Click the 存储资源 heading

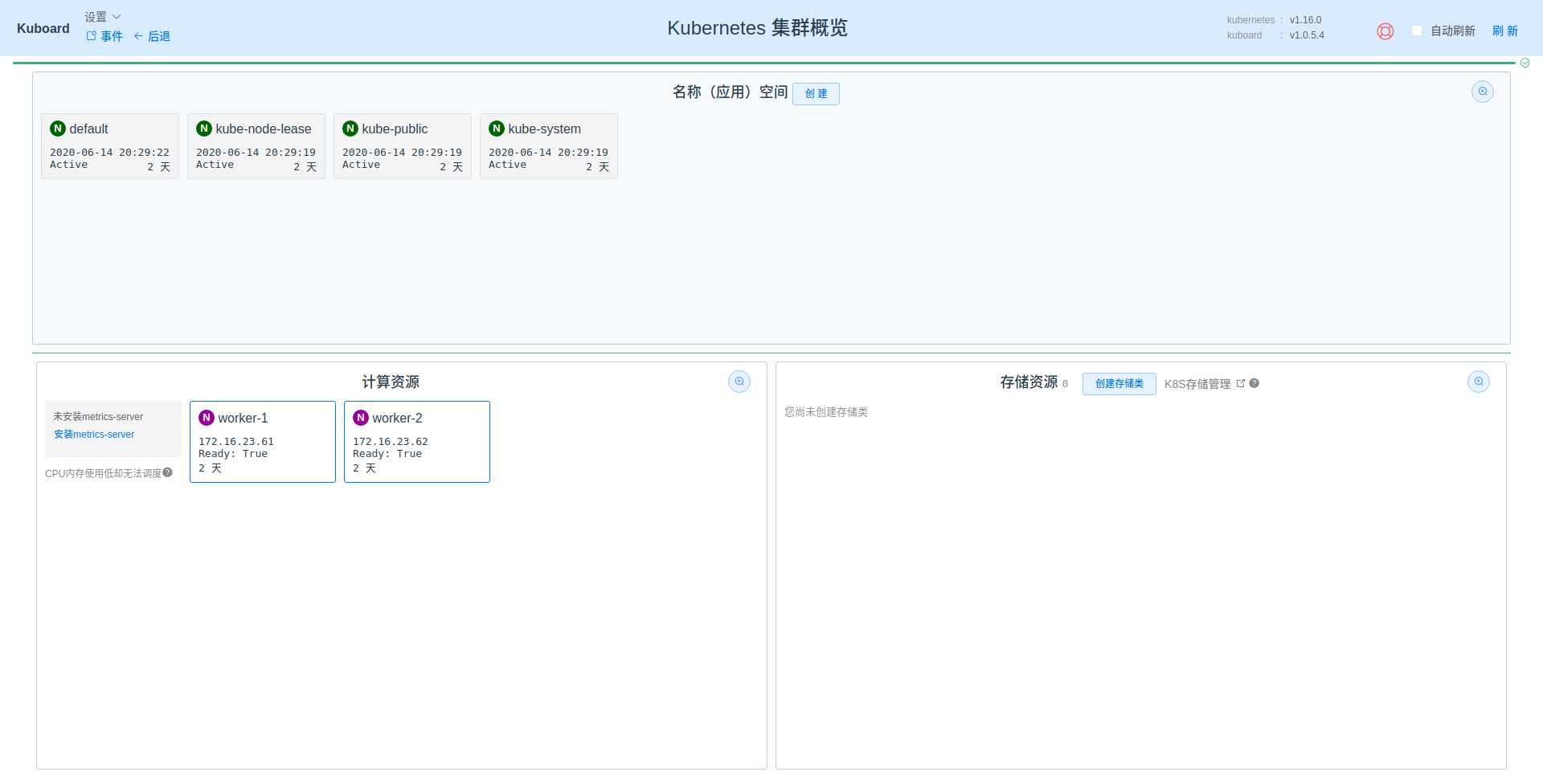click(1029, 382)
